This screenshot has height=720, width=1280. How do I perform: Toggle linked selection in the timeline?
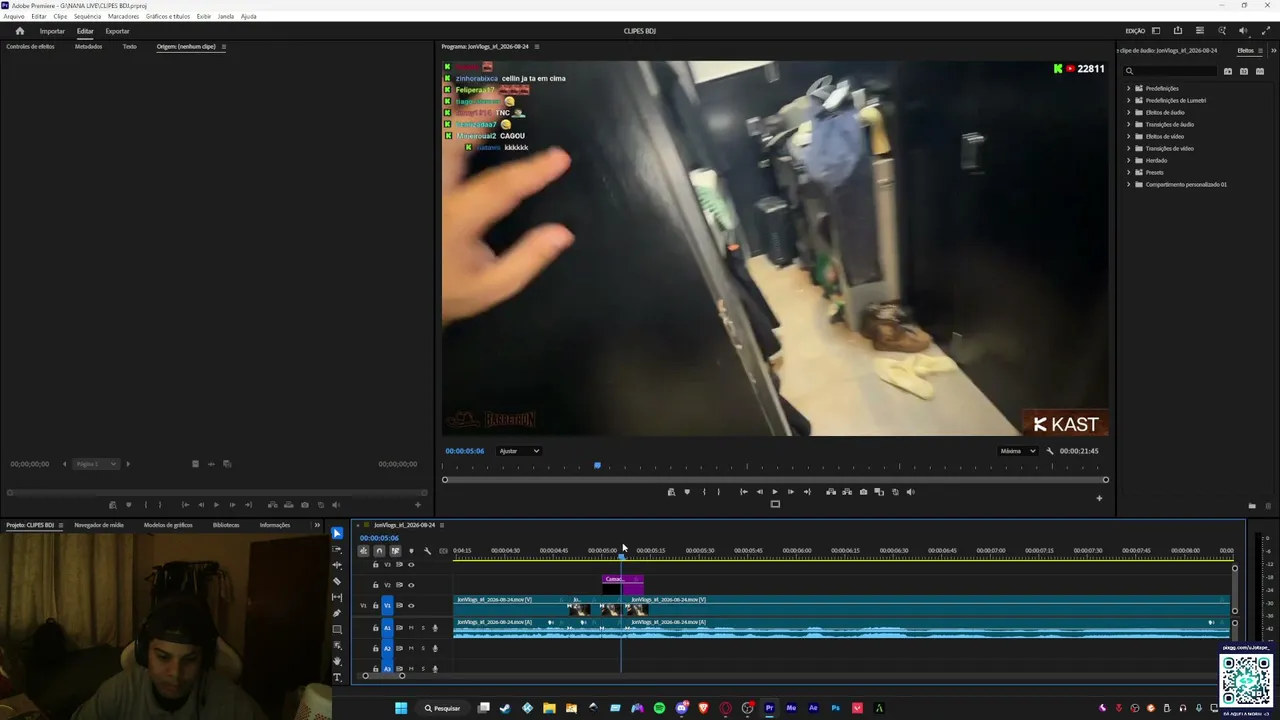point(395,551)
